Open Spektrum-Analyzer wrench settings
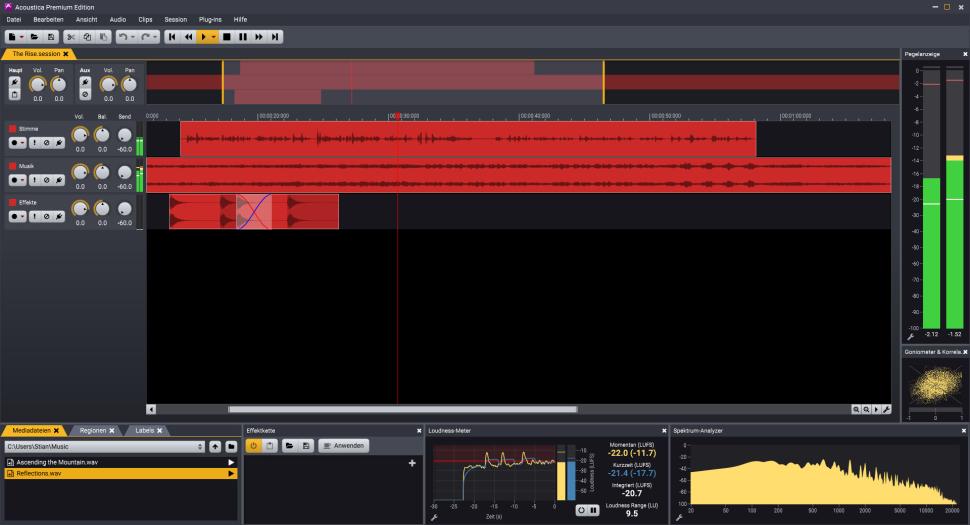 (x=678, y=518)
